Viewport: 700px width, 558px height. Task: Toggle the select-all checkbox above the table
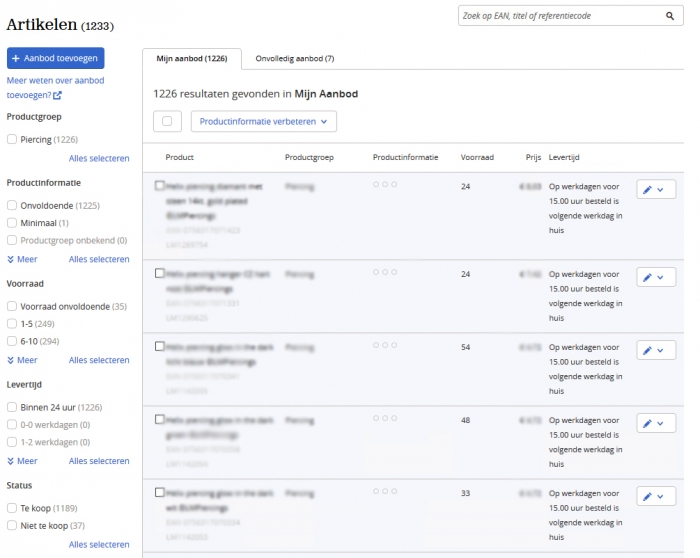[x=166, y=121]
